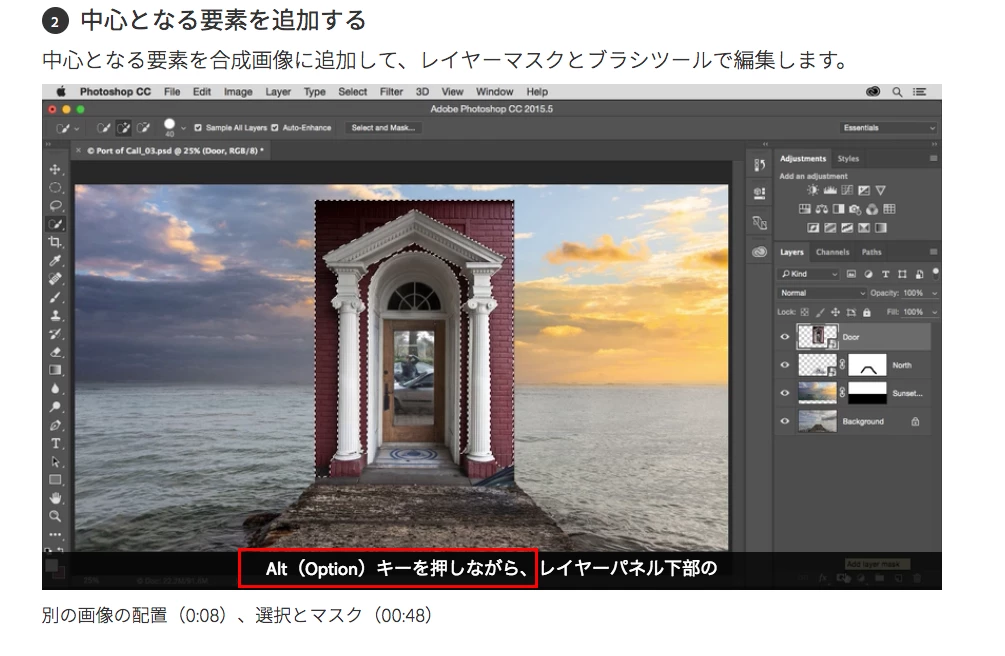Screen dimensions: 1005x656
Task: Add a Levels adjustment
Action: [x=830, y=190]
